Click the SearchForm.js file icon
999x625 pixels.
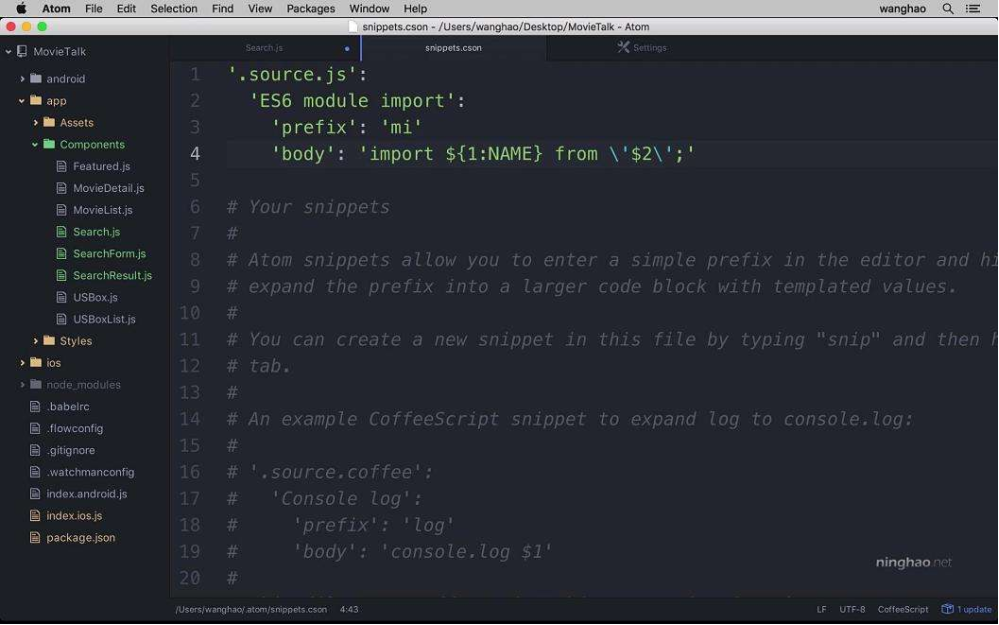pyautogui.click(x=61, y=254)
